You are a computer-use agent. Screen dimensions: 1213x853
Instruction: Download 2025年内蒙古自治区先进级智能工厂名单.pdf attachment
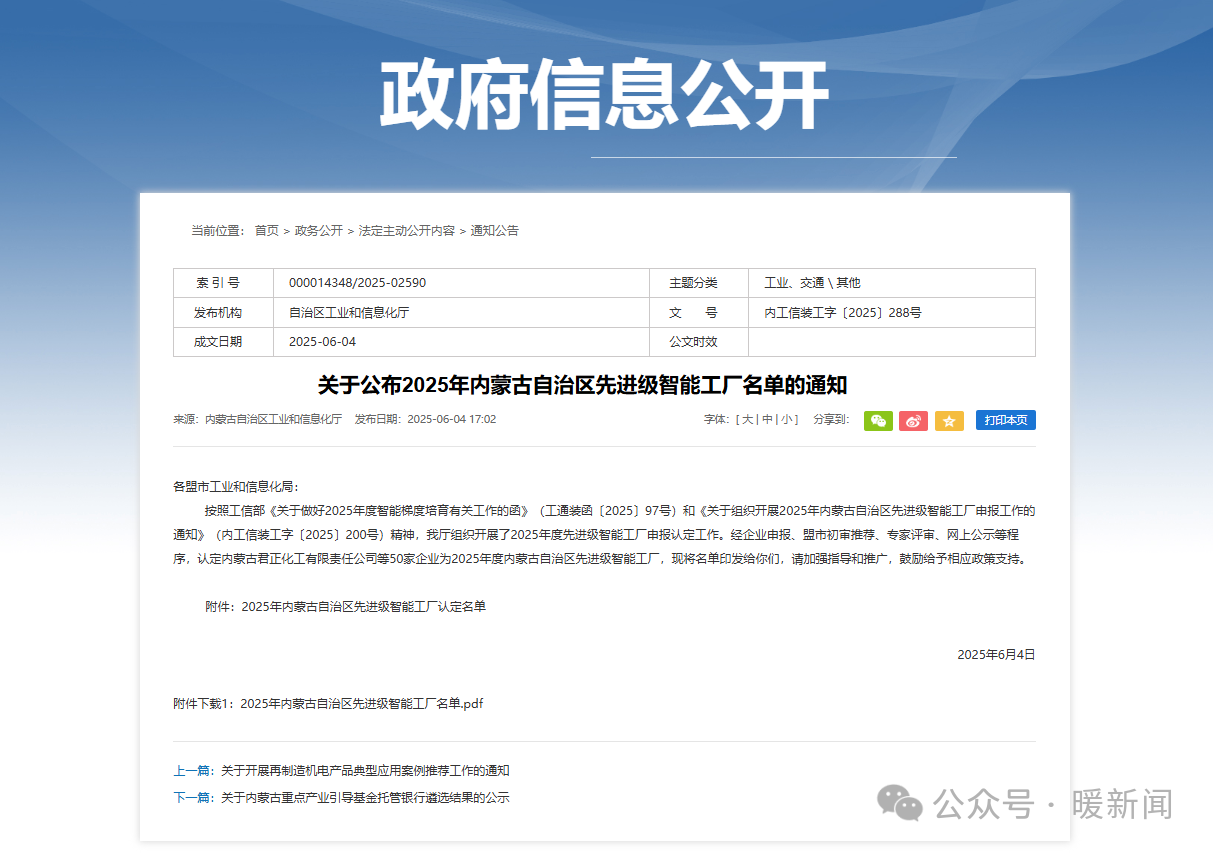coord(362,704)
